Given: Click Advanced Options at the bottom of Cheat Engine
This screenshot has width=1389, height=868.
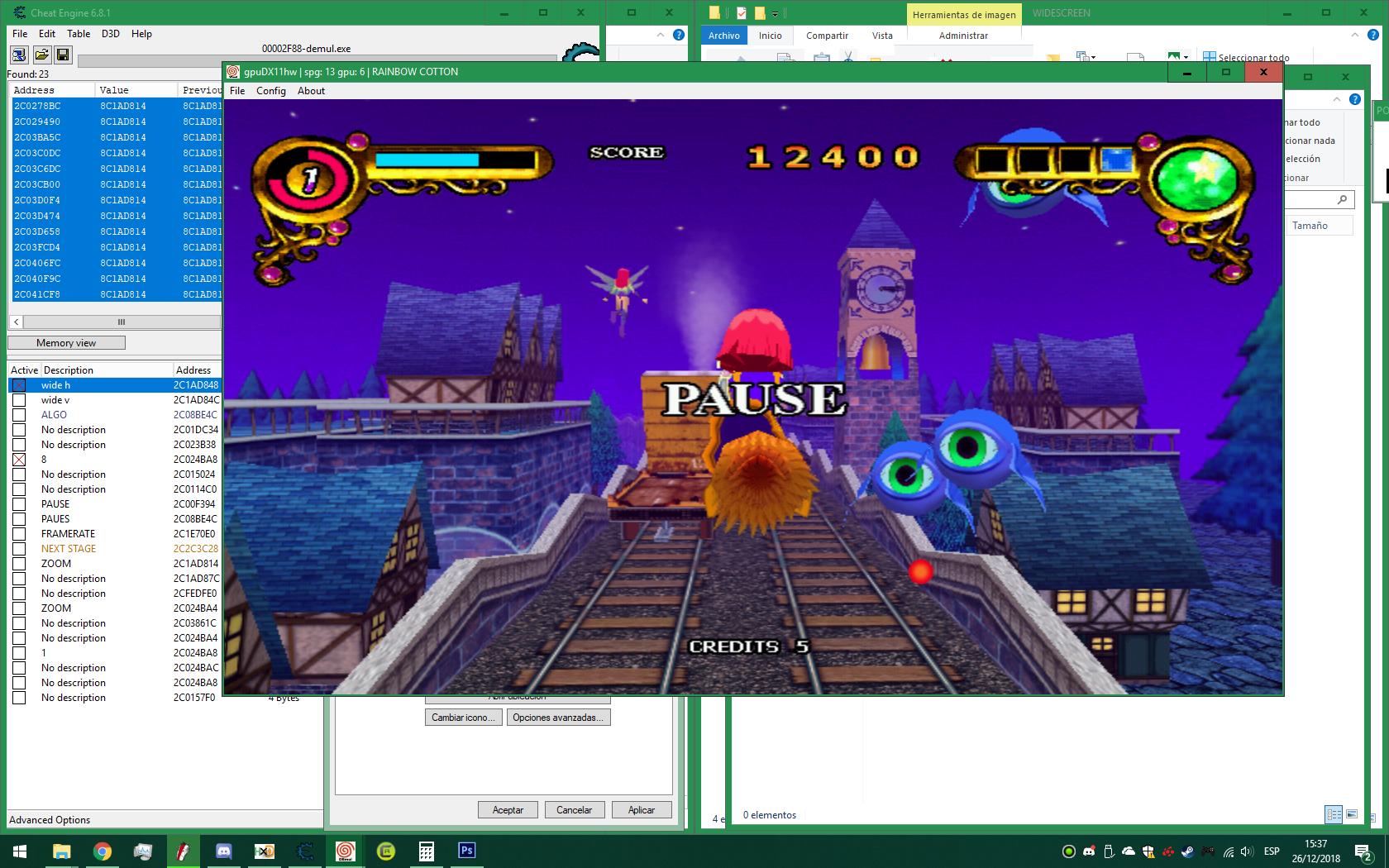Looking at the screenshot, I should pos(50,820).
